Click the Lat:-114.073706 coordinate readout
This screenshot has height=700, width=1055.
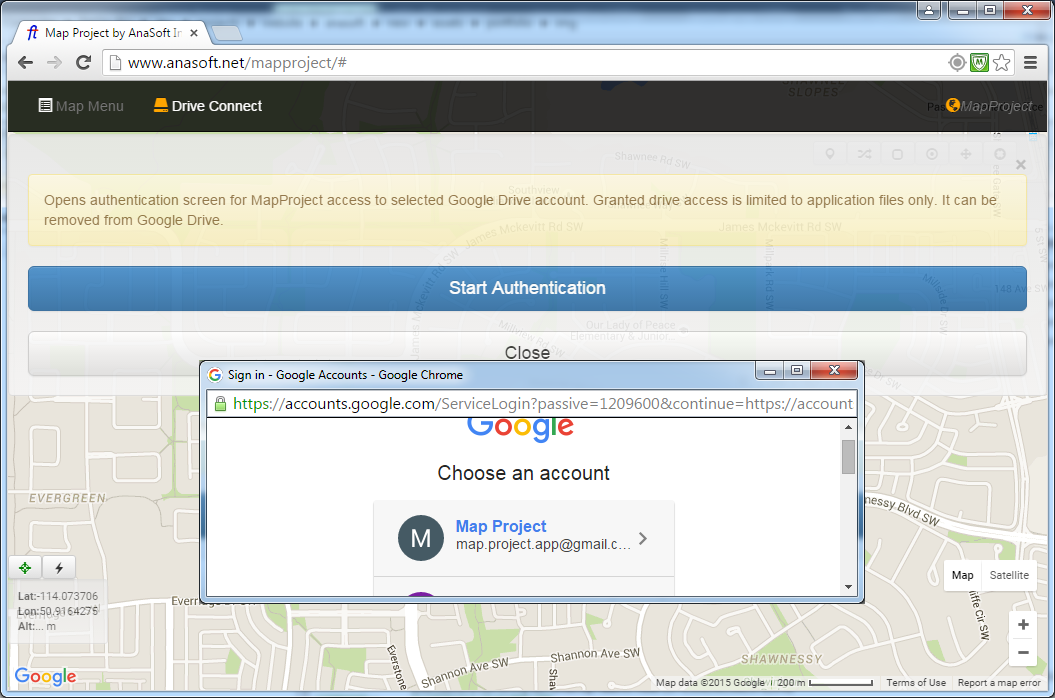tap(58, 596)
